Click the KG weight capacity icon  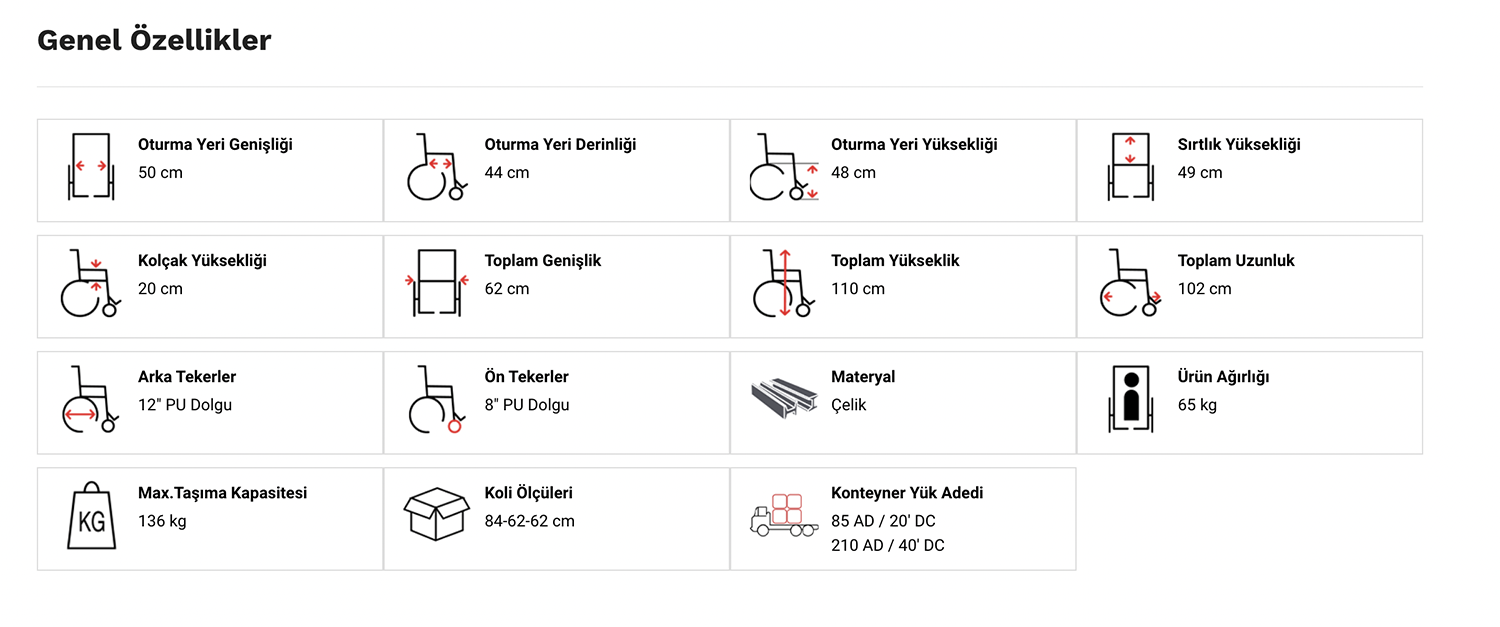point(91,516)
